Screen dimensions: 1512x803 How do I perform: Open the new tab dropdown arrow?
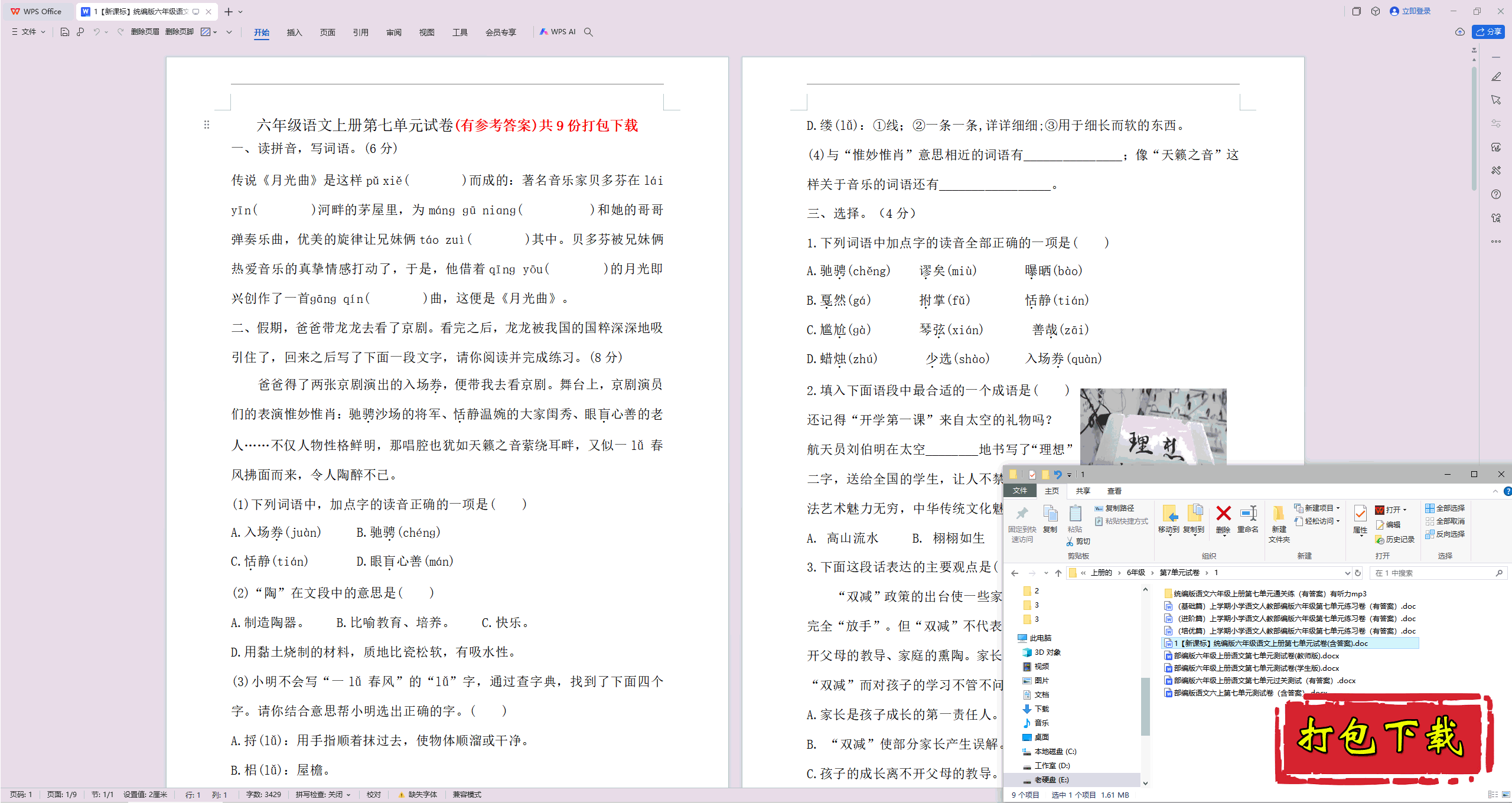point(240,12)
